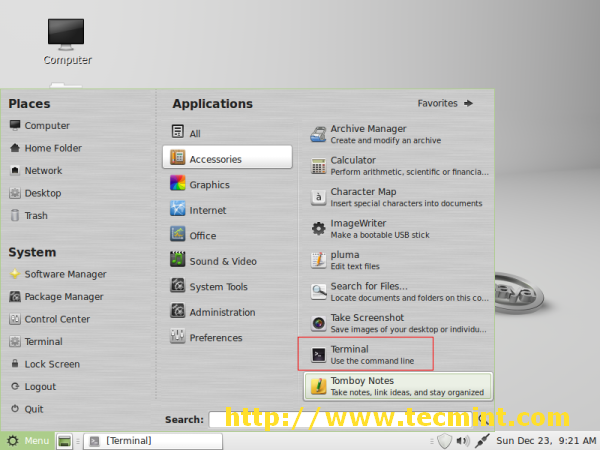Select the All applications category
Viewport: 600px width, 450px height.
tap(227, 132)
